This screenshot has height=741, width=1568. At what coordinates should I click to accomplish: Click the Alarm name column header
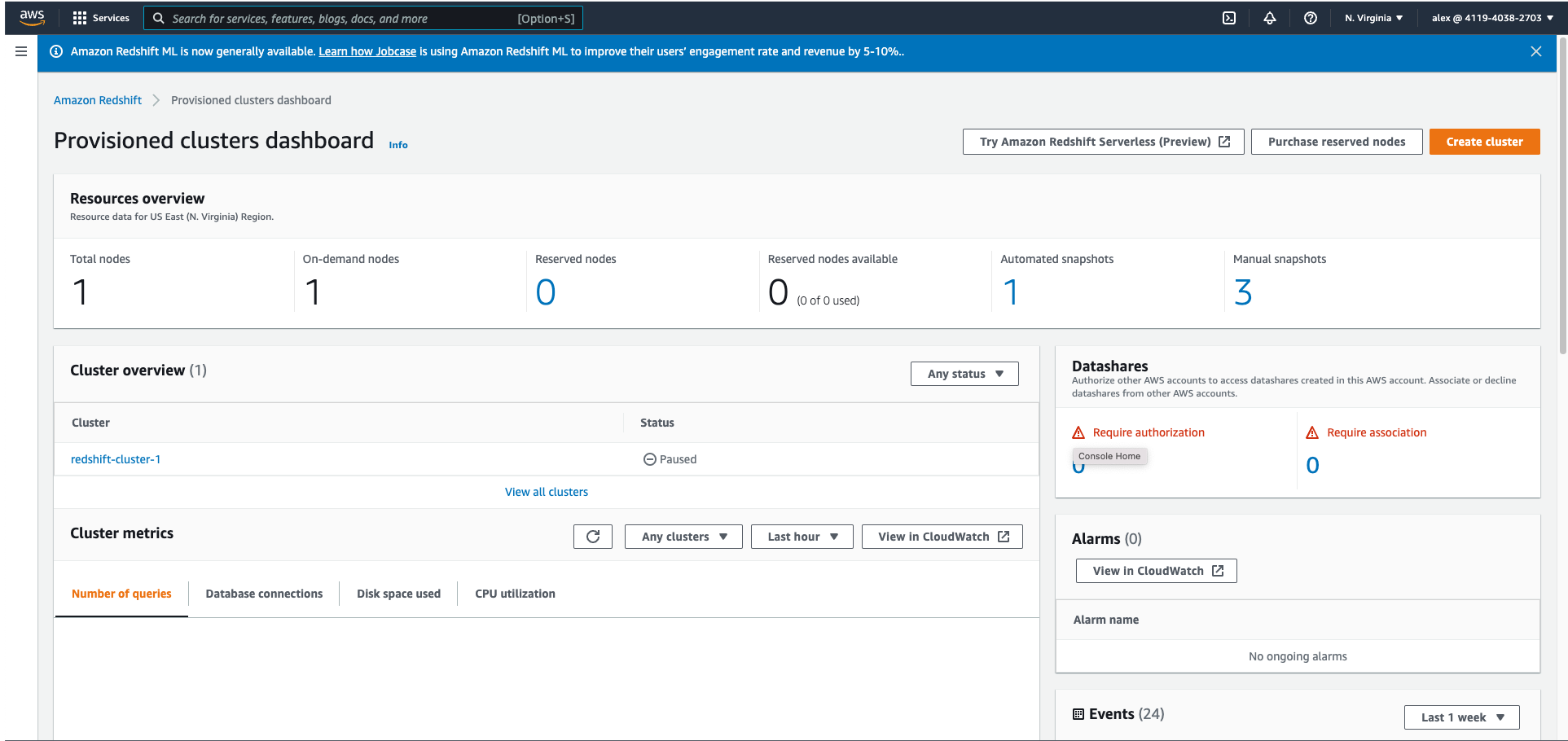(x=1106, y=620)
